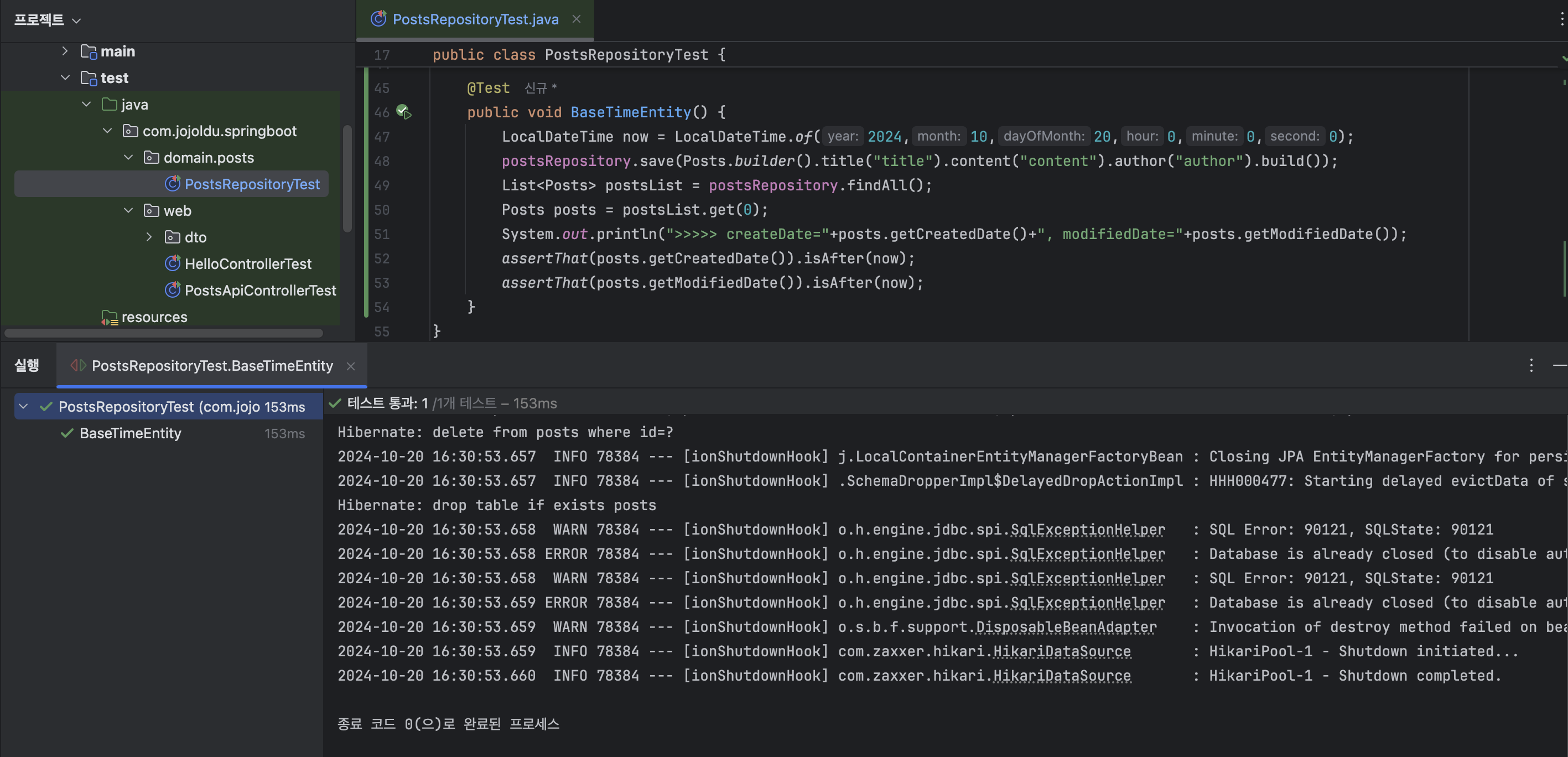Click the run test gutter icon at line 46
1568x757 pixels.
[x=403, y=112]
